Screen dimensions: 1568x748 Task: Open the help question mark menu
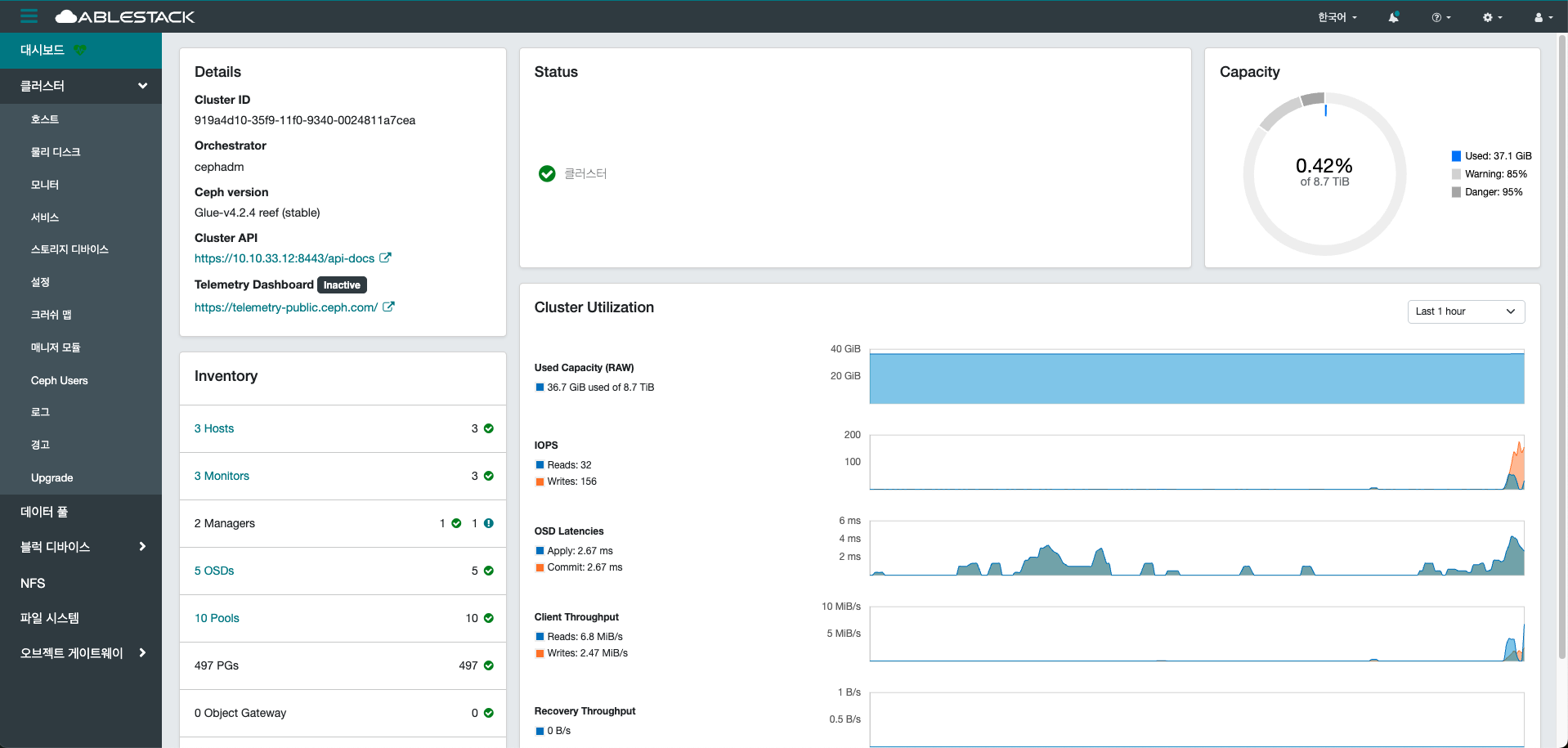[x=1440, y=17]
